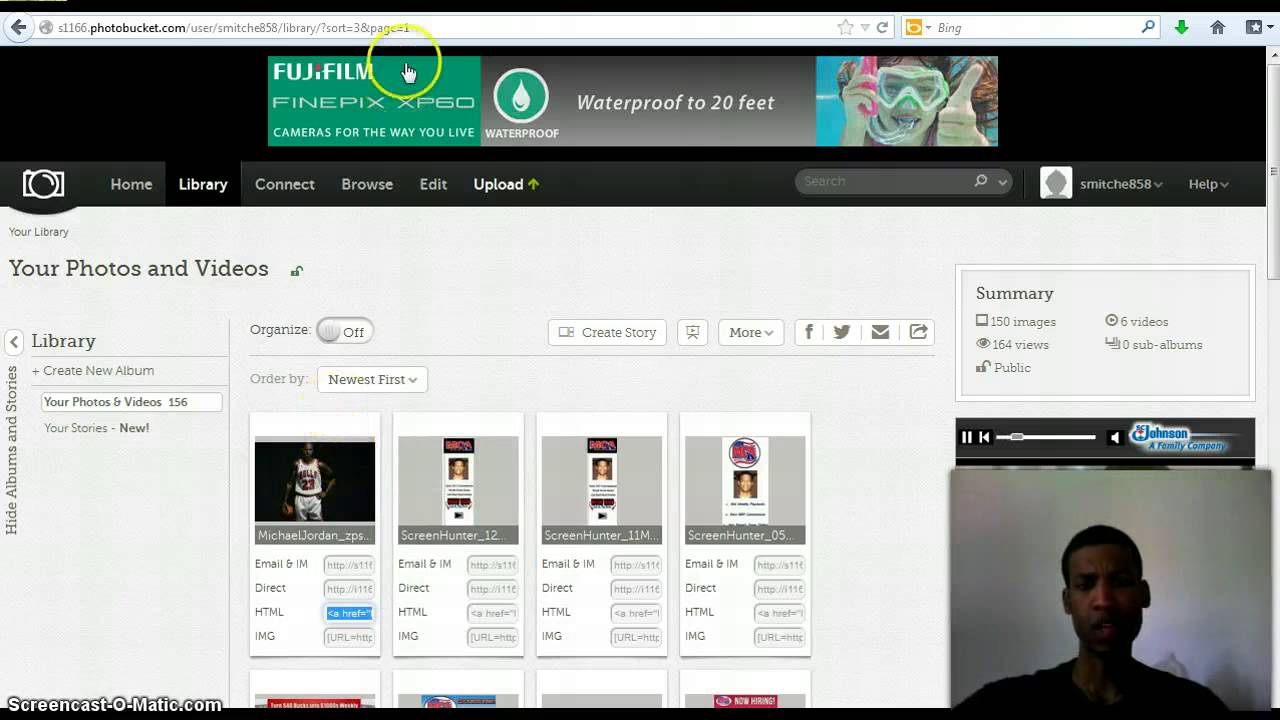Viewport: 1280px width, 720px height.
Task: Click the Fujifilm FinePix XP60 banner ad
Action: (633, 101)
